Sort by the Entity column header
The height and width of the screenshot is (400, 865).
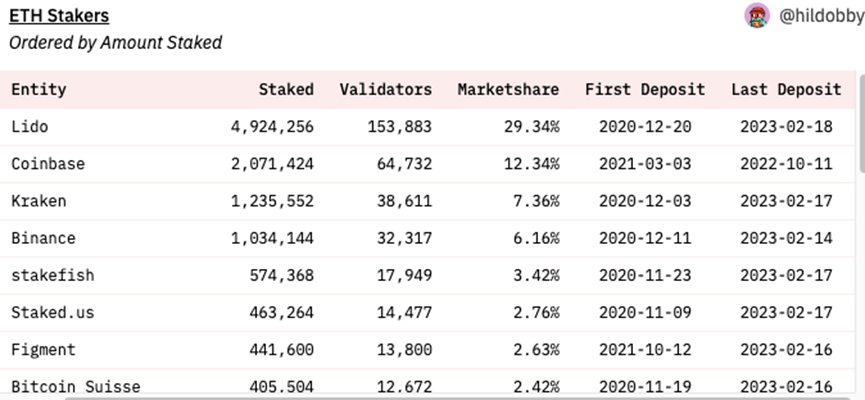pos(39,89)
